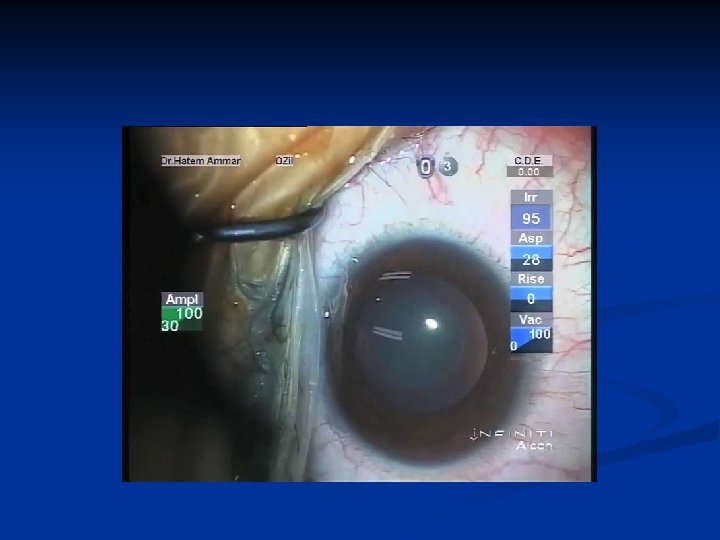The width and height of the screenshot is (720, 540).
Task: Click the 0.00 C.D.E. value
Action: click(529, 172)
